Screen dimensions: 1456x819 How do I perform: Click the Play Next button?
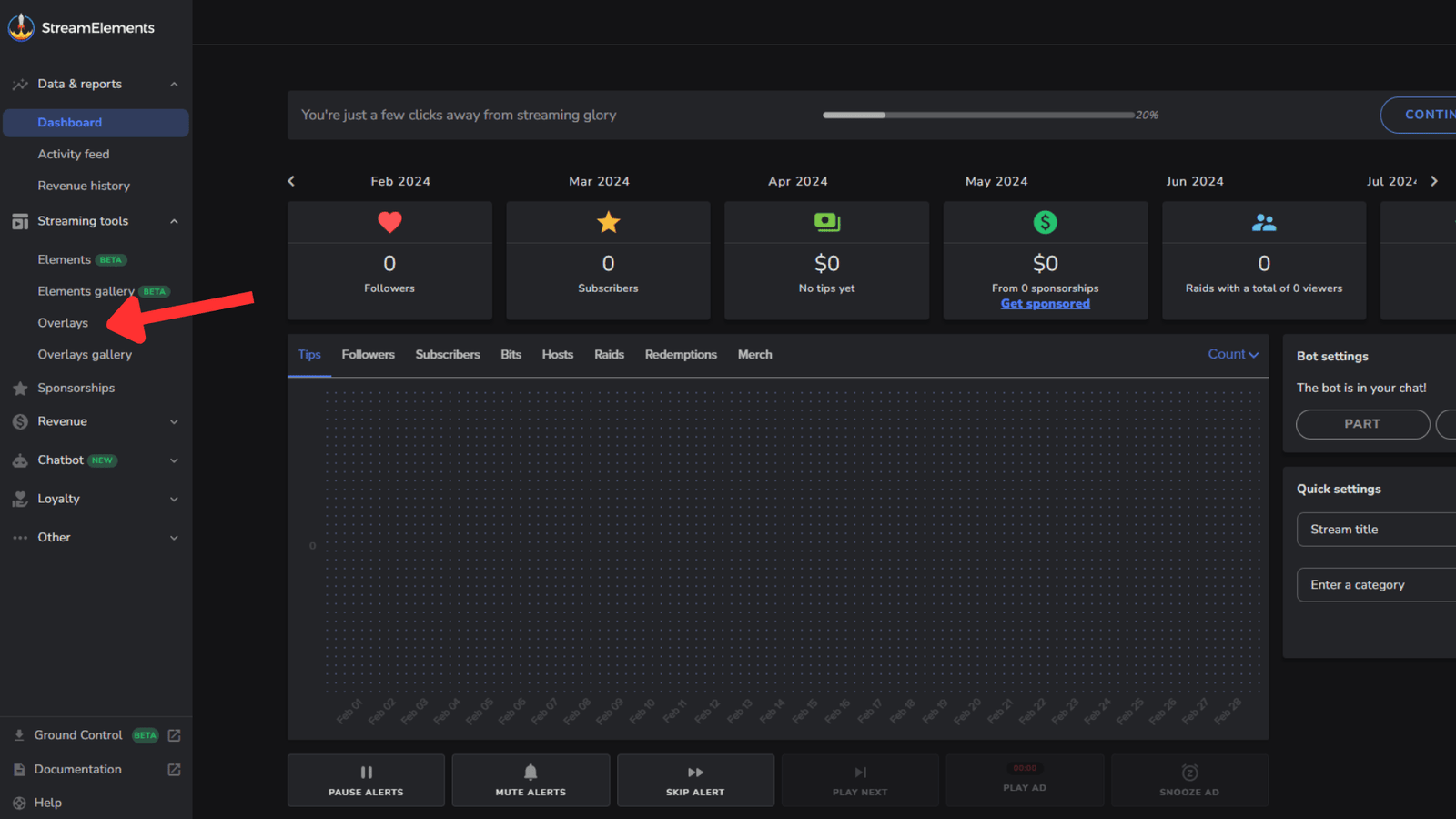(860, 780)
